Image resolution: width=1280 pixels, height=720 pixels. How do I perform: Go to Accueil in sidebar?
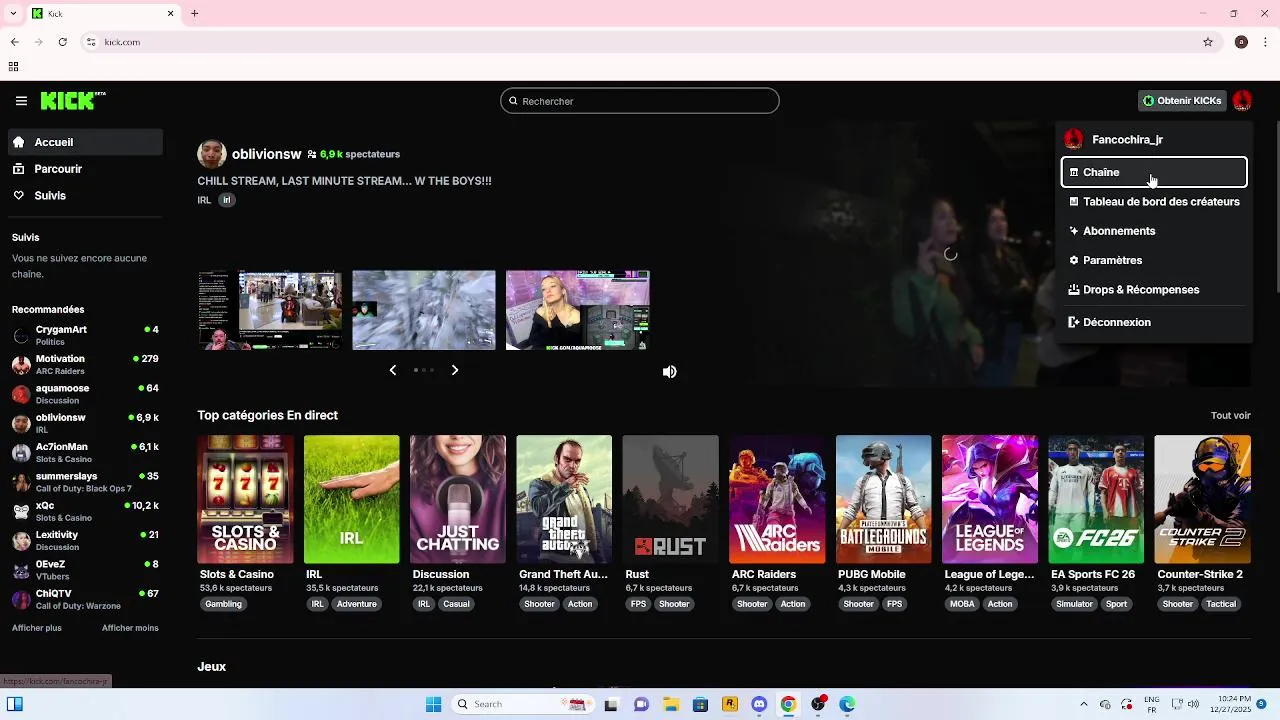(85, 142)
